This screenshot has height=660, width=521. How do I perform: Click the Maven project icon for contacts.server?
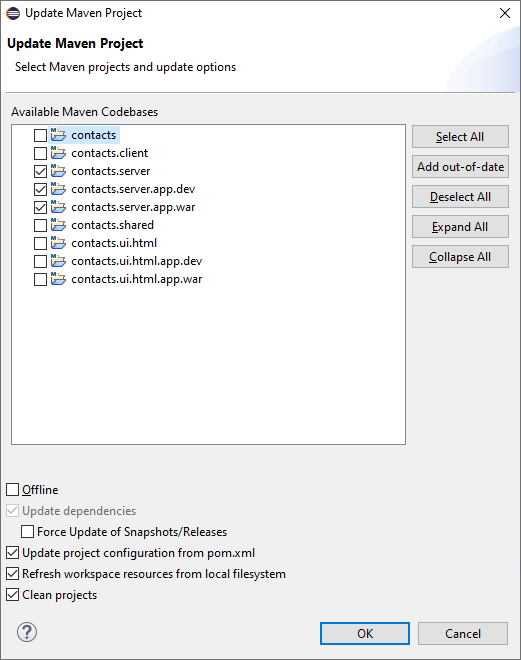(x=58, y=171)
